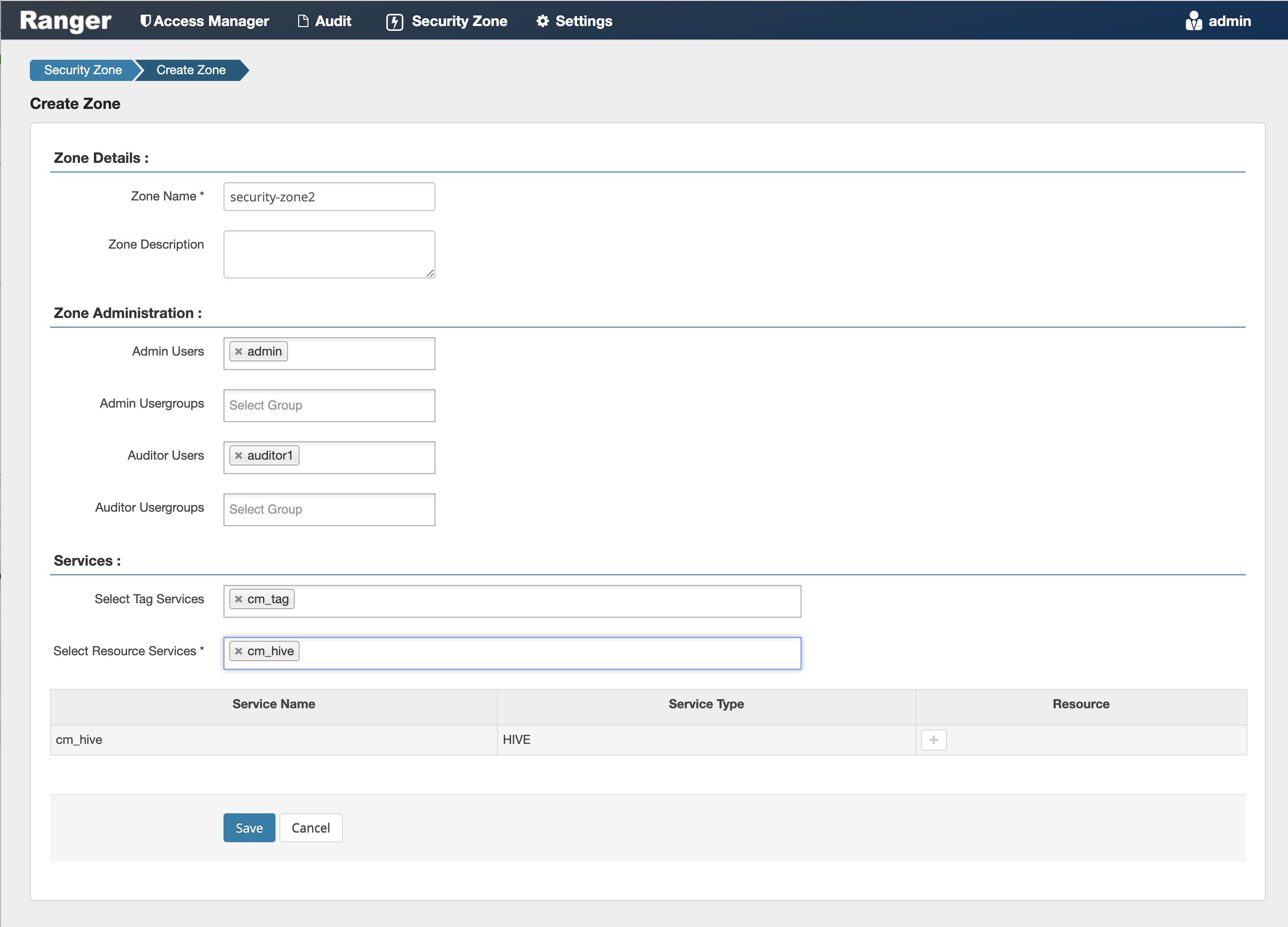Click the Access Manager shield icon
The image size is (1288, 927).
point(145,21)
